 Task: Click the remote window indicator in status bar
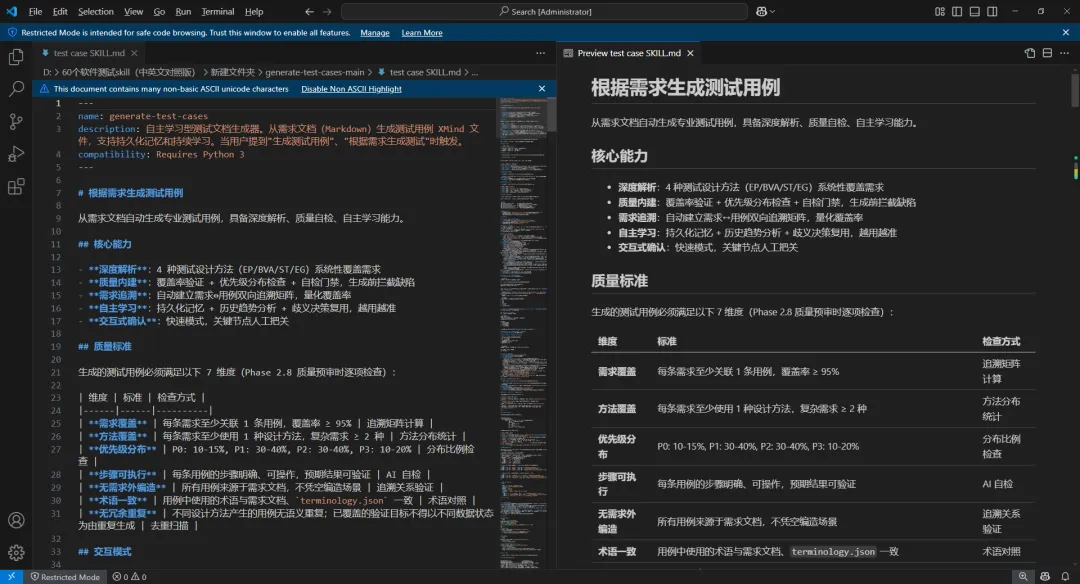pyautogui.click(x=11, y=576)
